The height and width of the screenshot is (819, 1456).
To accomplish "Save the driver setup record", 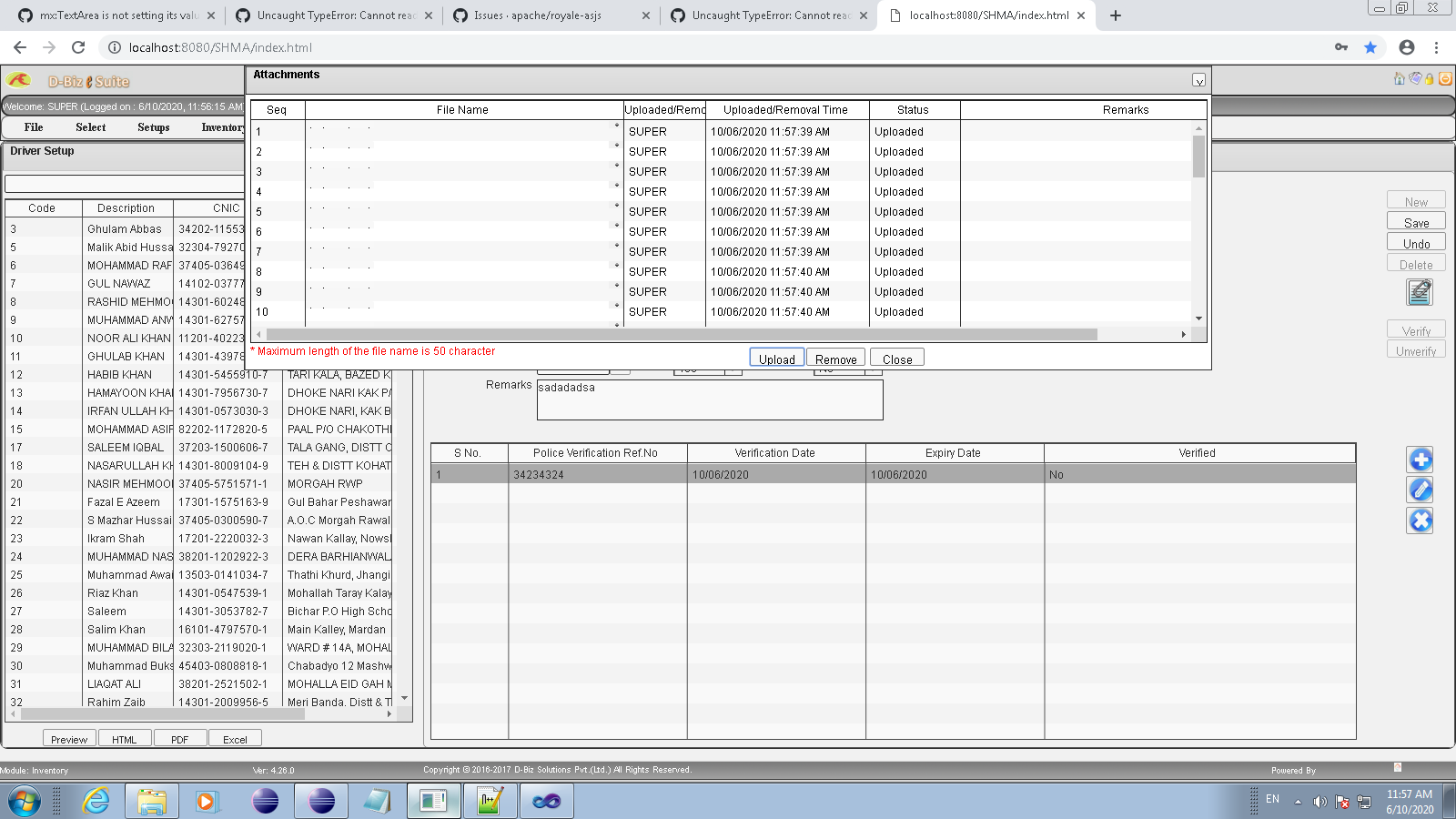I will 1416,222.
